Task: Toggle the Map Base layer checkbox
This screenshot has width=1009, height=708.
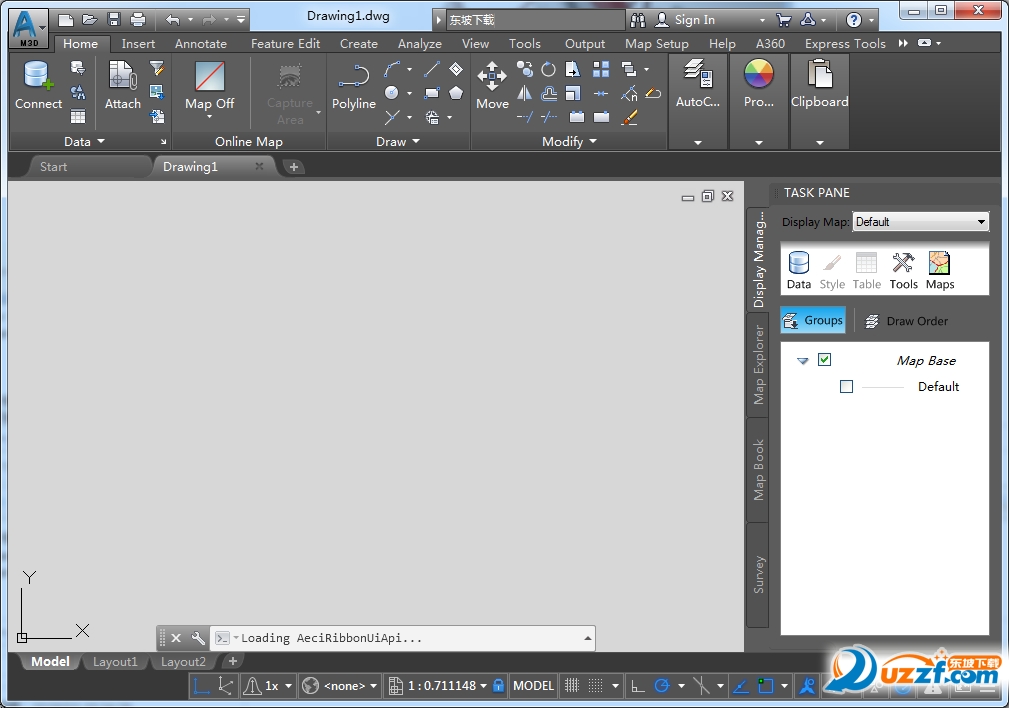Action: pos(825,359)
